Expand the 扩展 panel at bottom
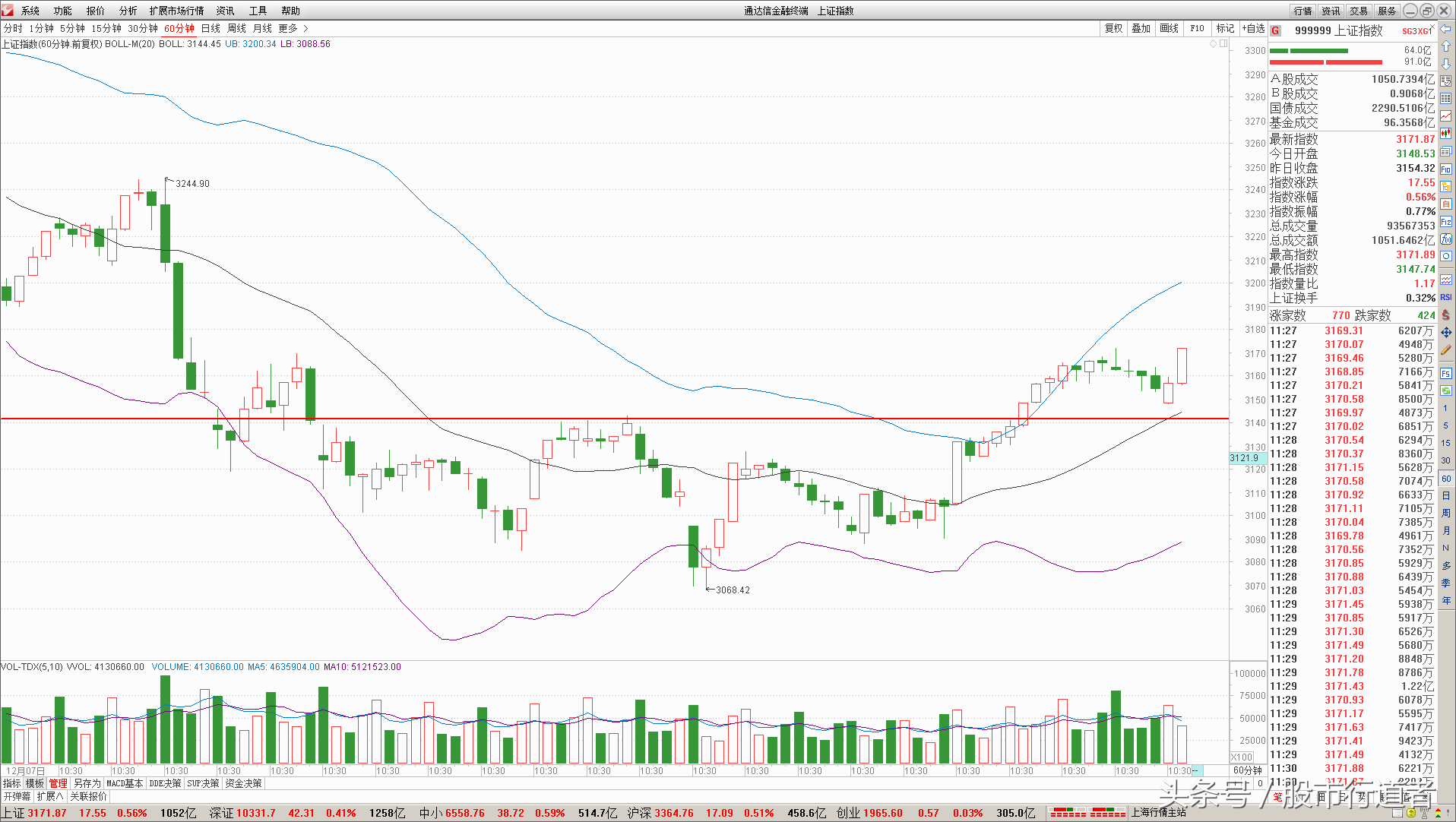Viewport: 1456px width, 822px height. tap(50, 796)
